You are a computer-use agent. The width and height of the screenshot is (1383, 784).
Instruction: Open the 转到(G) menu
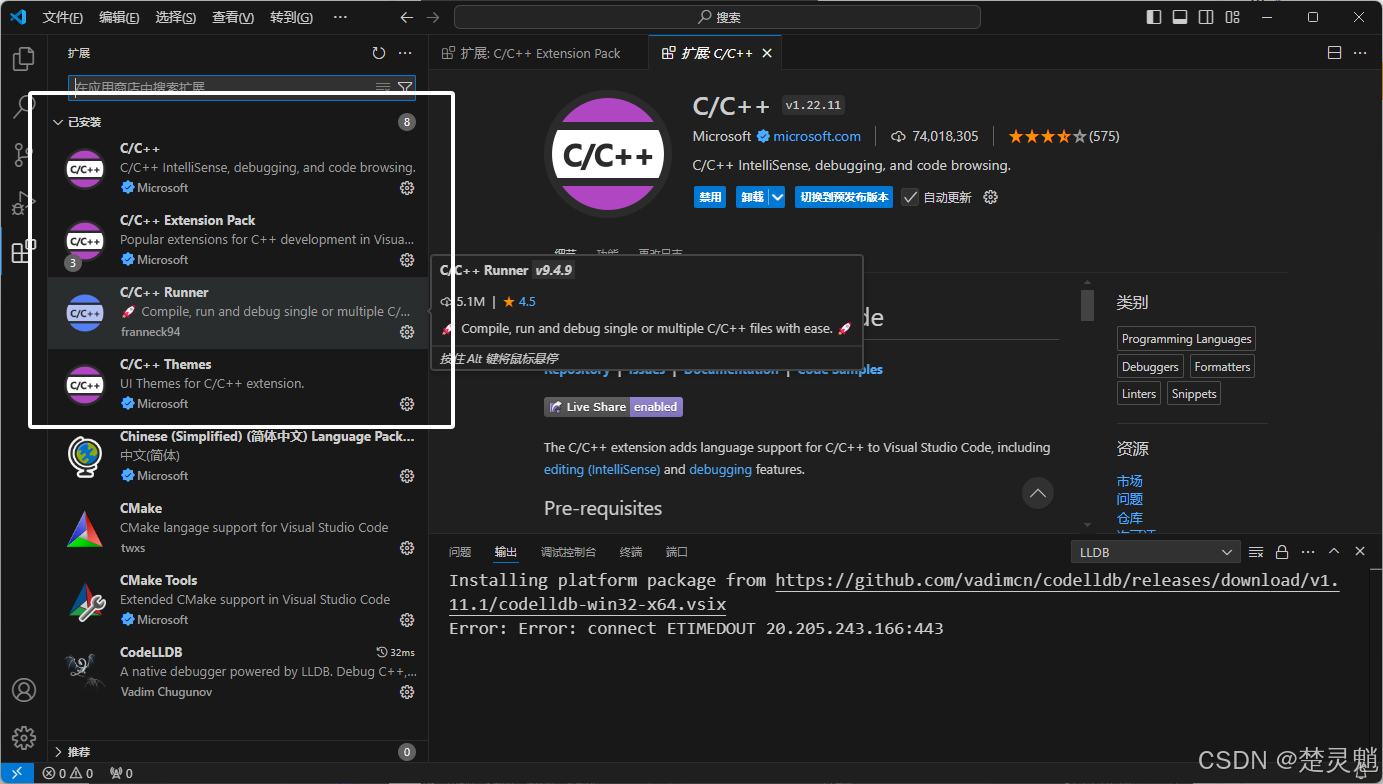click(291, 17)
